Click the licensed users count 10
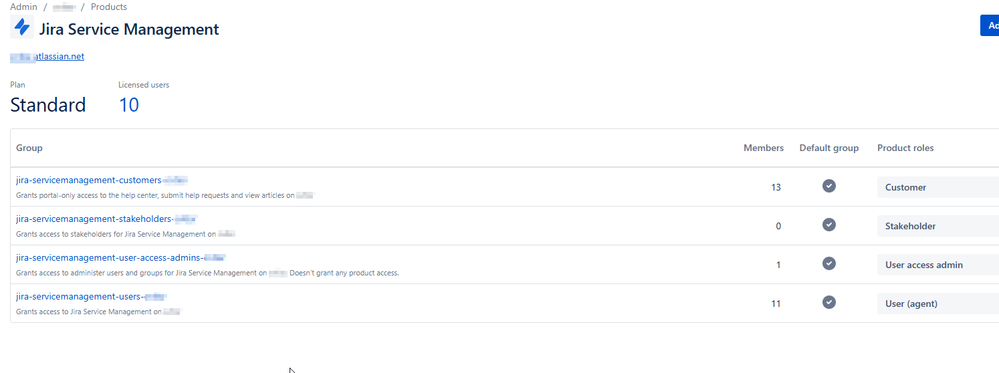The width and height of the screenshot is (999, 373). [129, 105]
